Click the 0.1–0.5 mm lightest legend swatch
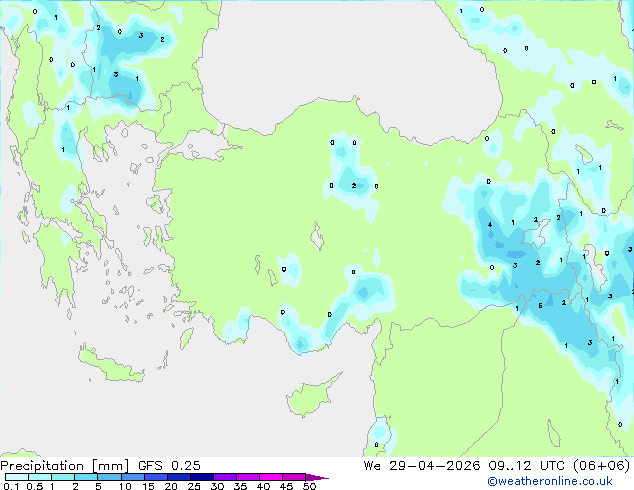Image resolution: width=634 pixels, height=490 pixels. (x=17, y=477)
